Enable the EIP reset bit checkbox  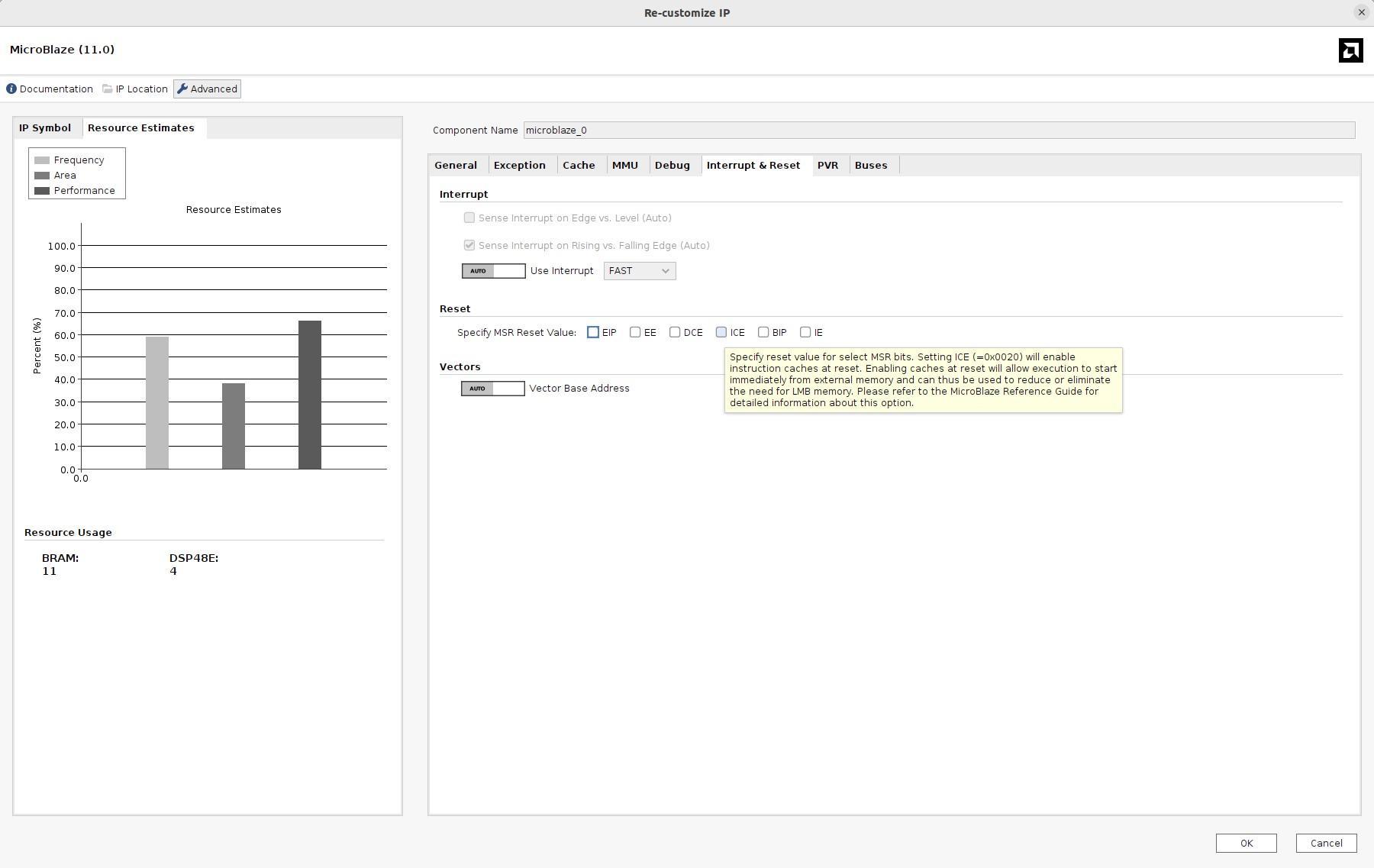click(593, 332)
